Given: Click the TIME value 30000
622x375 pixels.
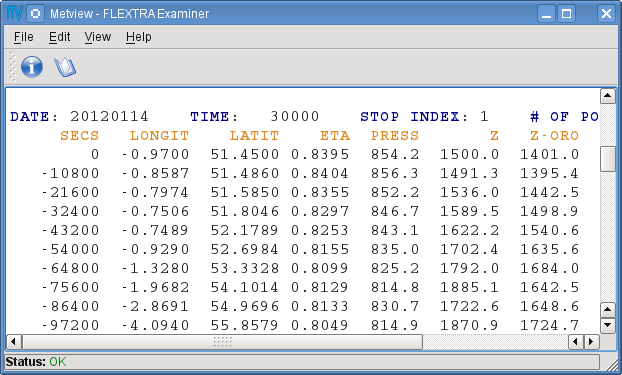Looking at the screenshot, I should (x=295, y=117).
